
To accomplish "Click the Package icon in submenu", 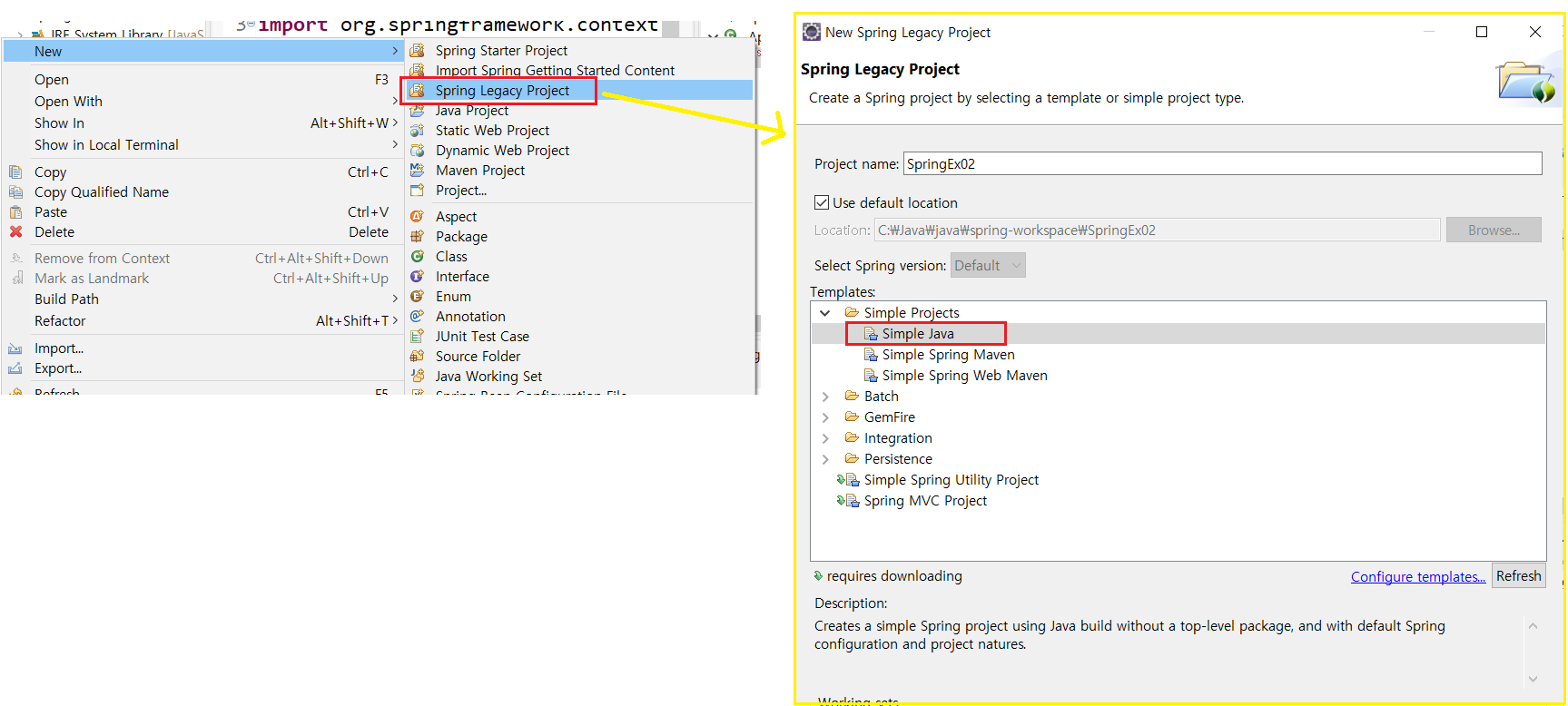I will pyautogui.click(x=417, y=236).
